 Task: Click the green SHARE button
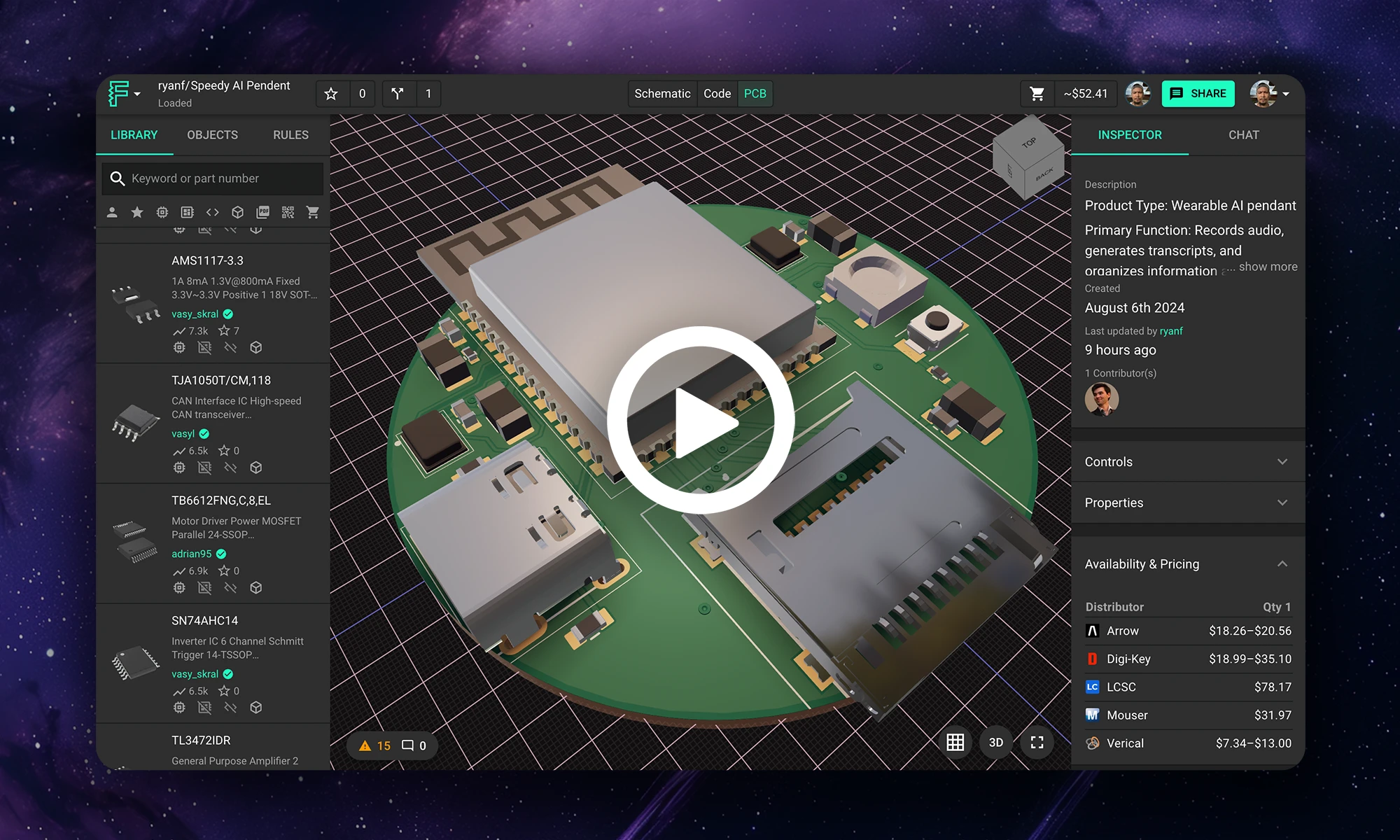point(1198,93)
